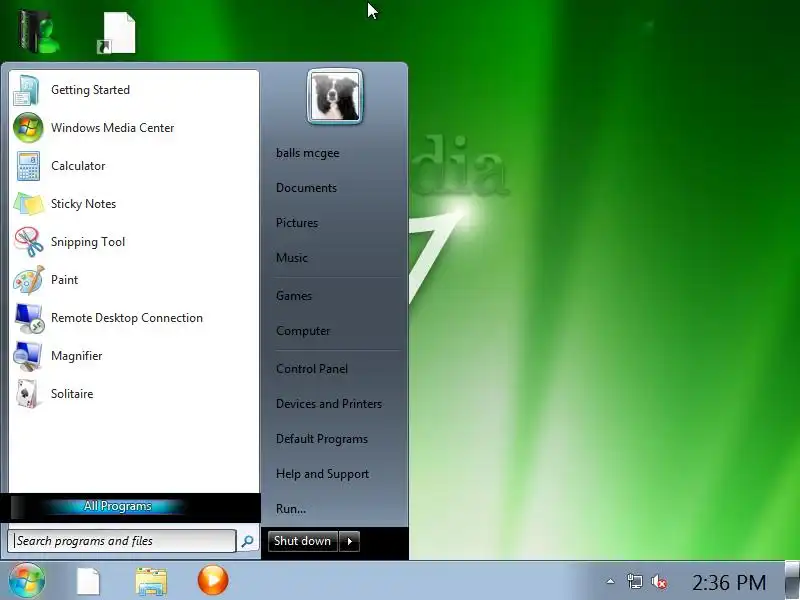800x600 pixels.
Task: Launch Windows Media Player from taskbar
Action: pyautogui.click(x=213, y=580)
